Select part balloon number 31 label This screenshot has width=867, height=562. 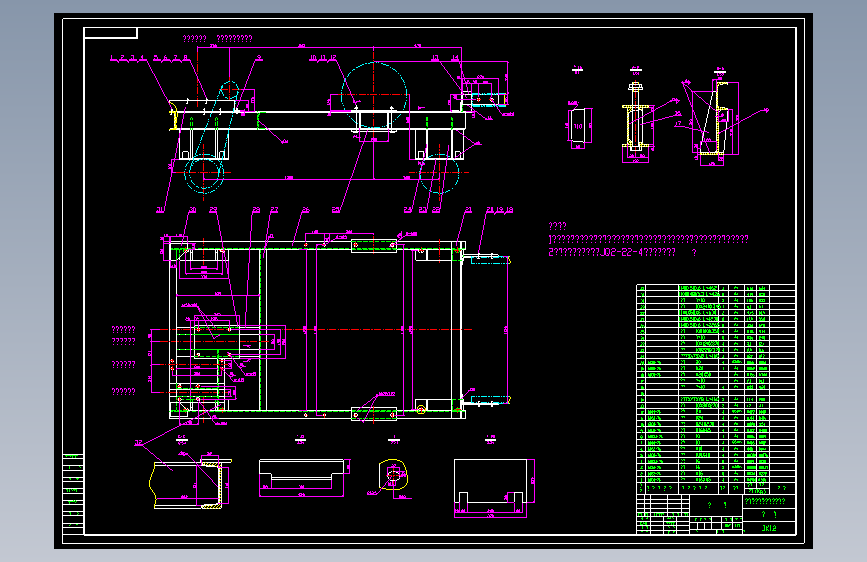[x=160, y=210]
